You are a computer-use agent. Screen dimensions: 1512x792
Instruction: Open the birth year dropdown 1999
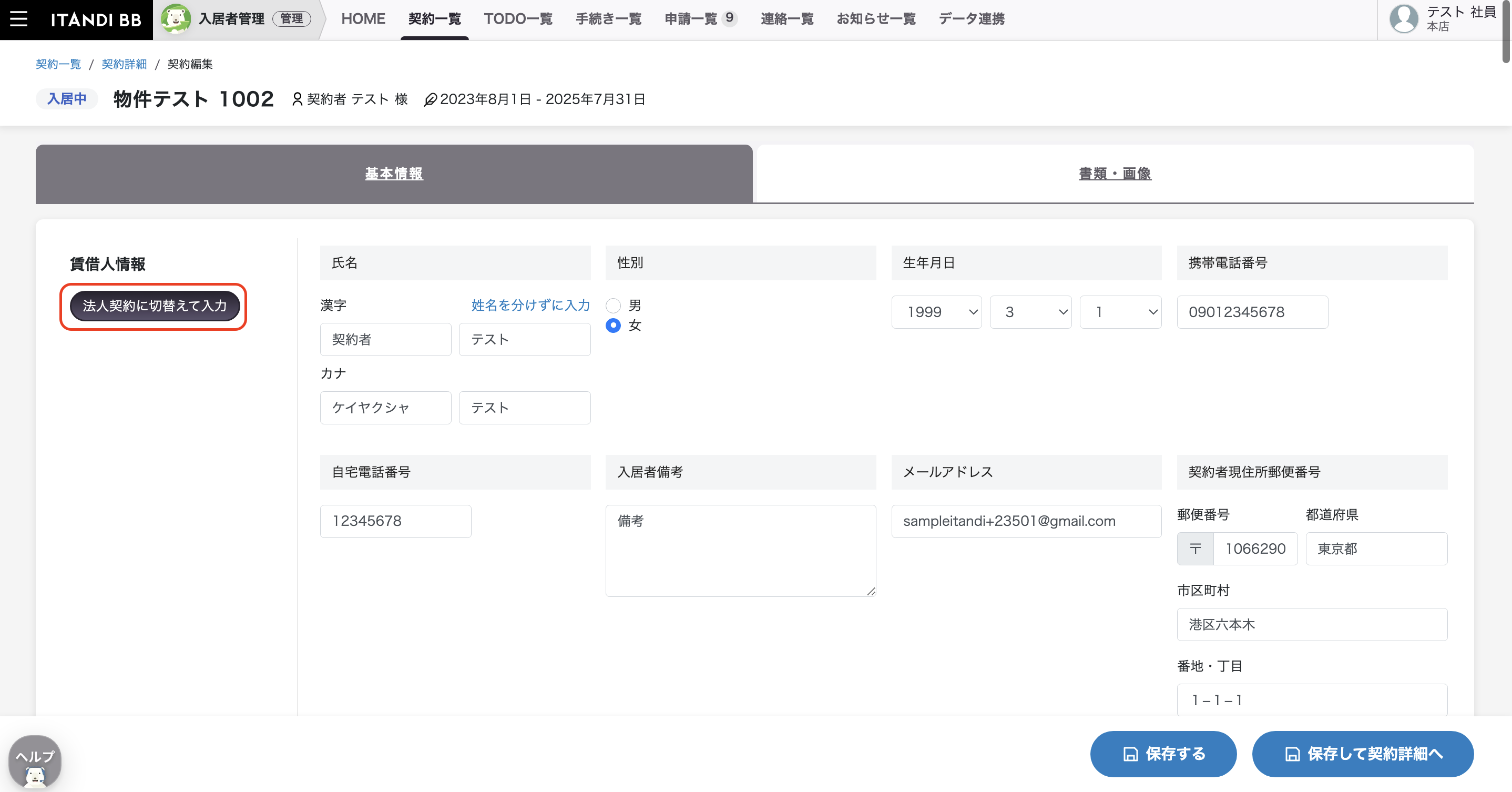pos(936,312)
